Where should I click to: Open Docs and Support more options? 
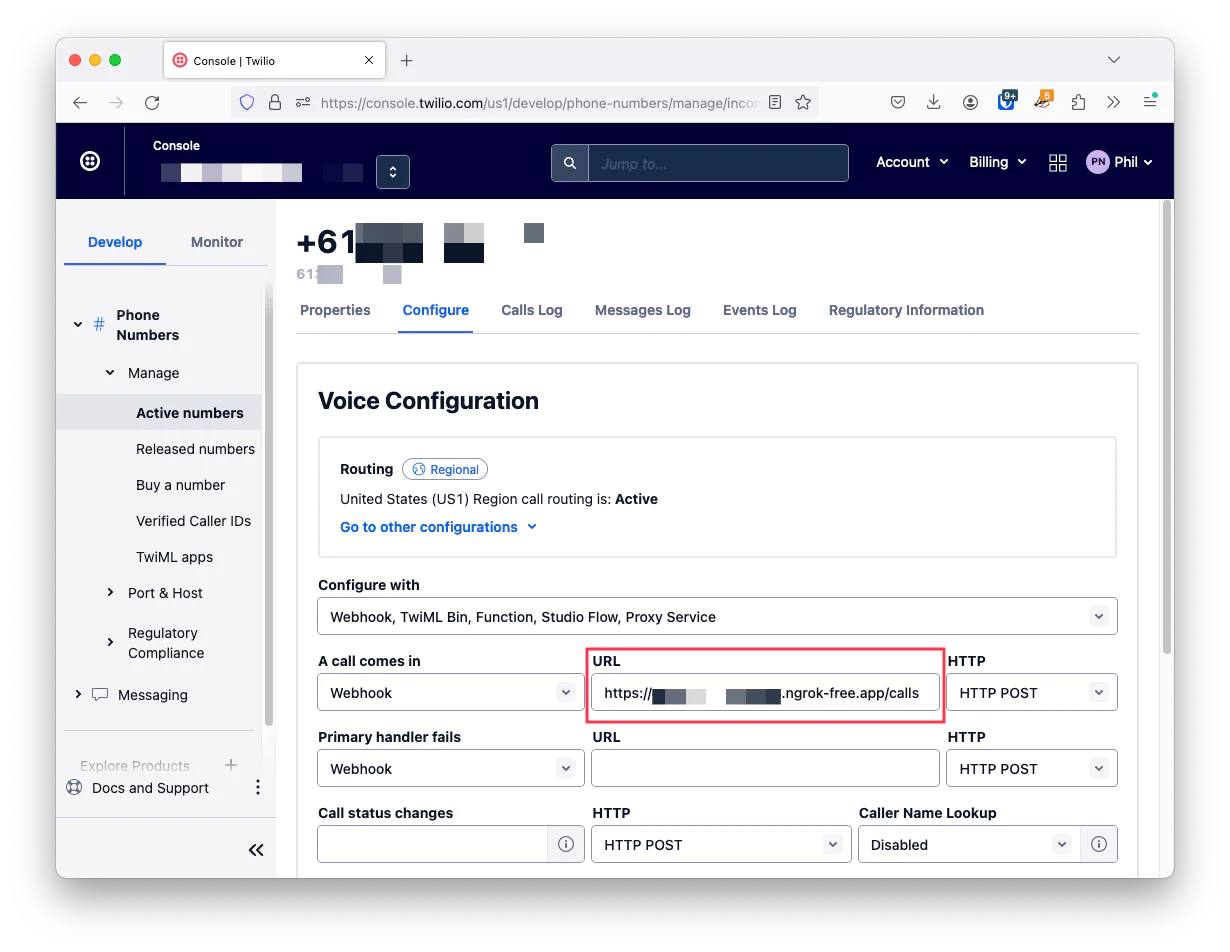coord(257,788)
